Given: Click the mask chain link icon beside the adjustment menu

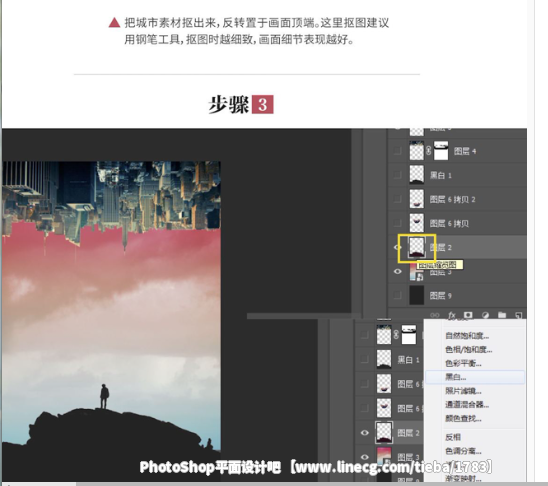Looking at the screenshot, I should [396, 335].
